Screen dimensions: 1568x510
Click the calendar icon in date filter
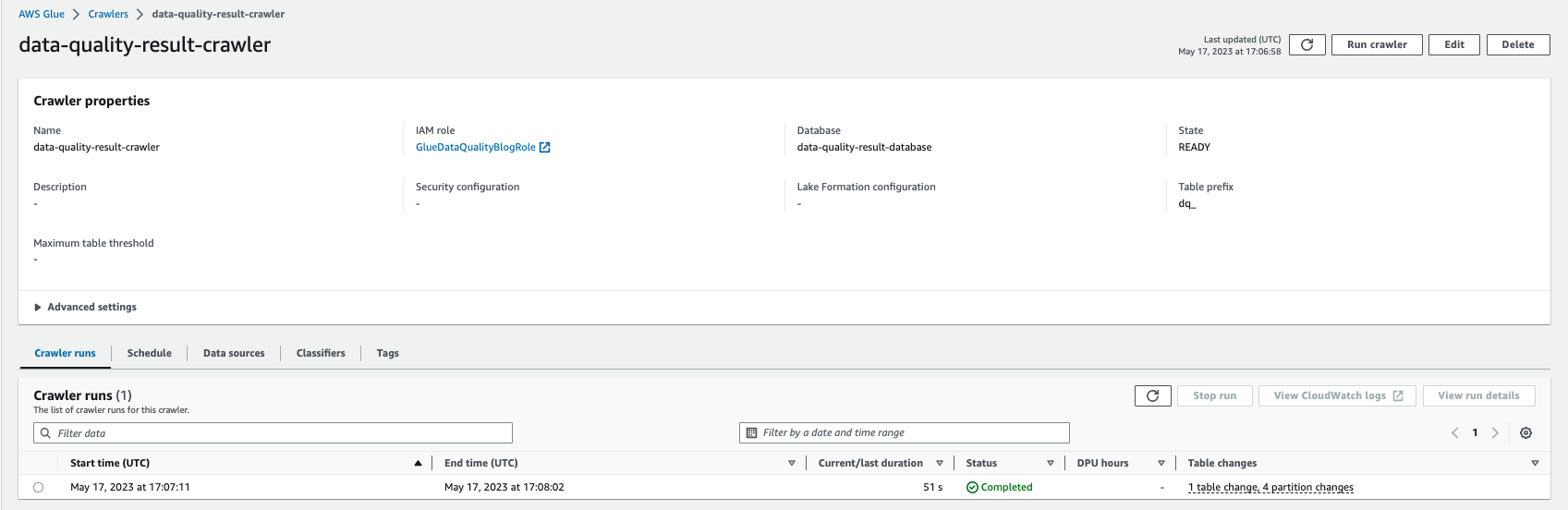point(751,432)
